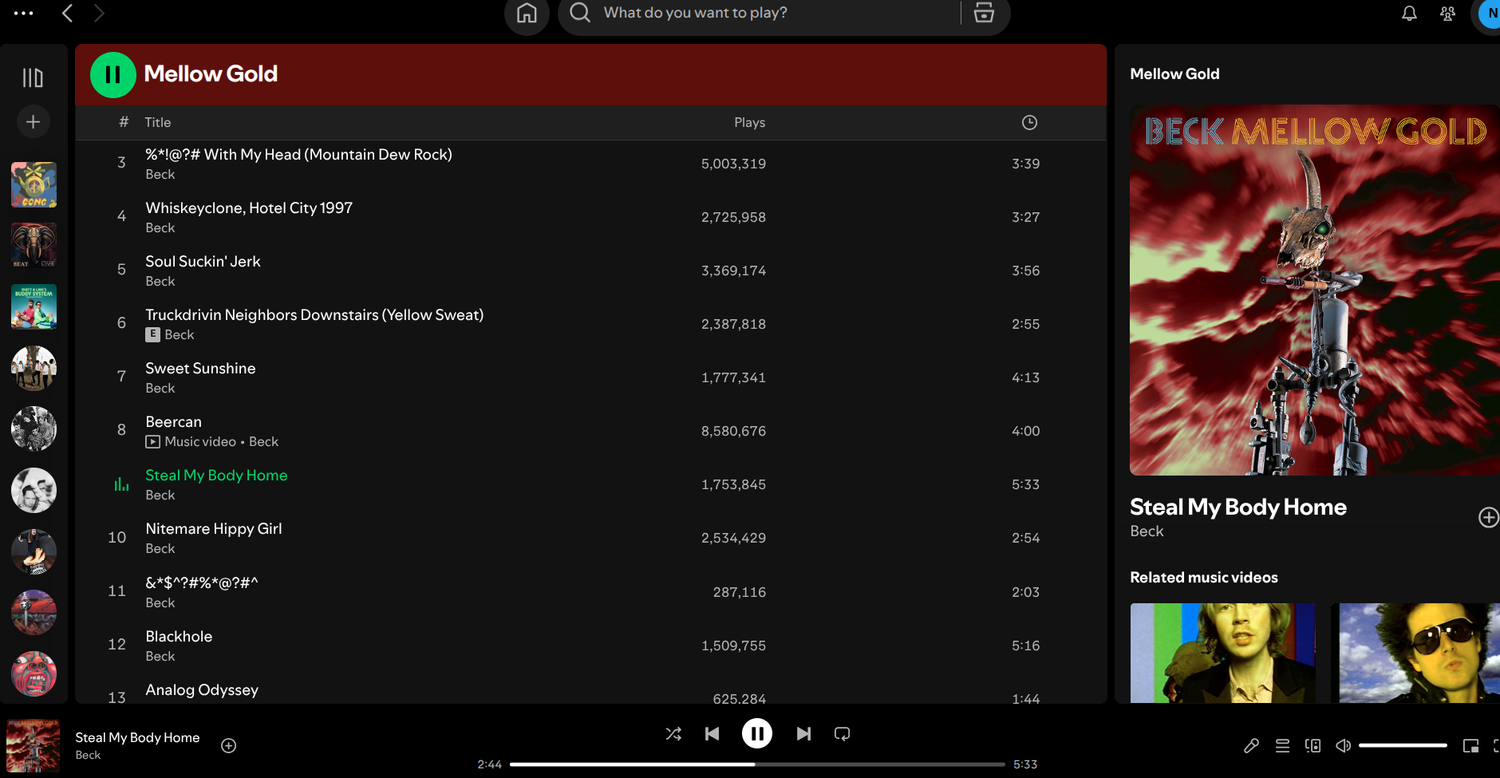1500x778 pixels.
Task: Open the miniplayer
Action: [x=1470, y=745]
